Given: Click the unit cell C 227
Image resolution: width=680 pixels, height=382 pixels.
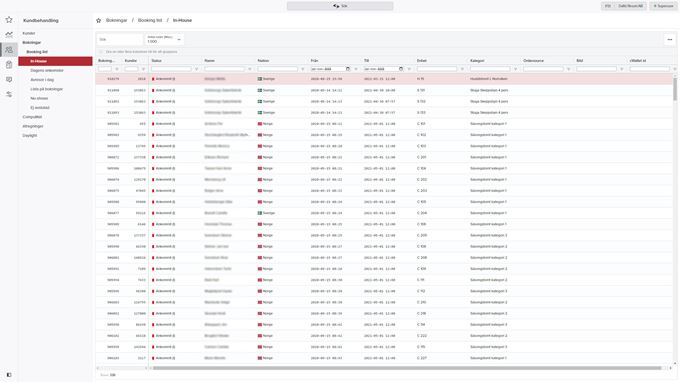Looking at the screenshot, I should point(422,358).
